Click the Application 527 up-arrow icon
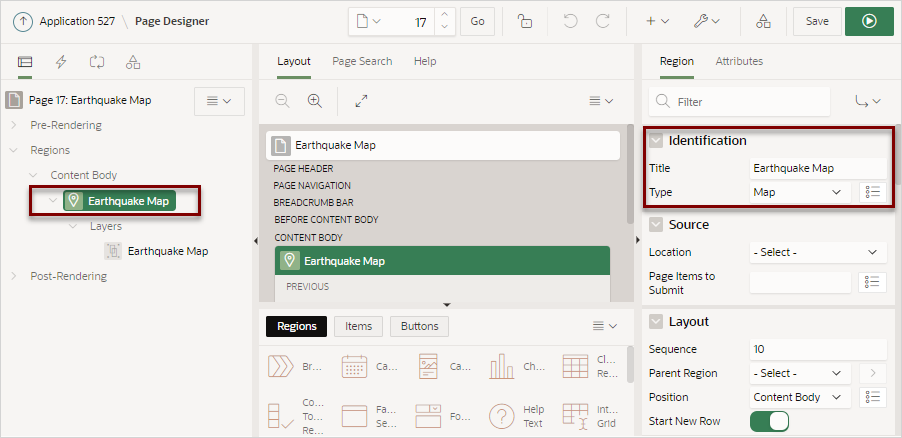 [x=23, y=22]
